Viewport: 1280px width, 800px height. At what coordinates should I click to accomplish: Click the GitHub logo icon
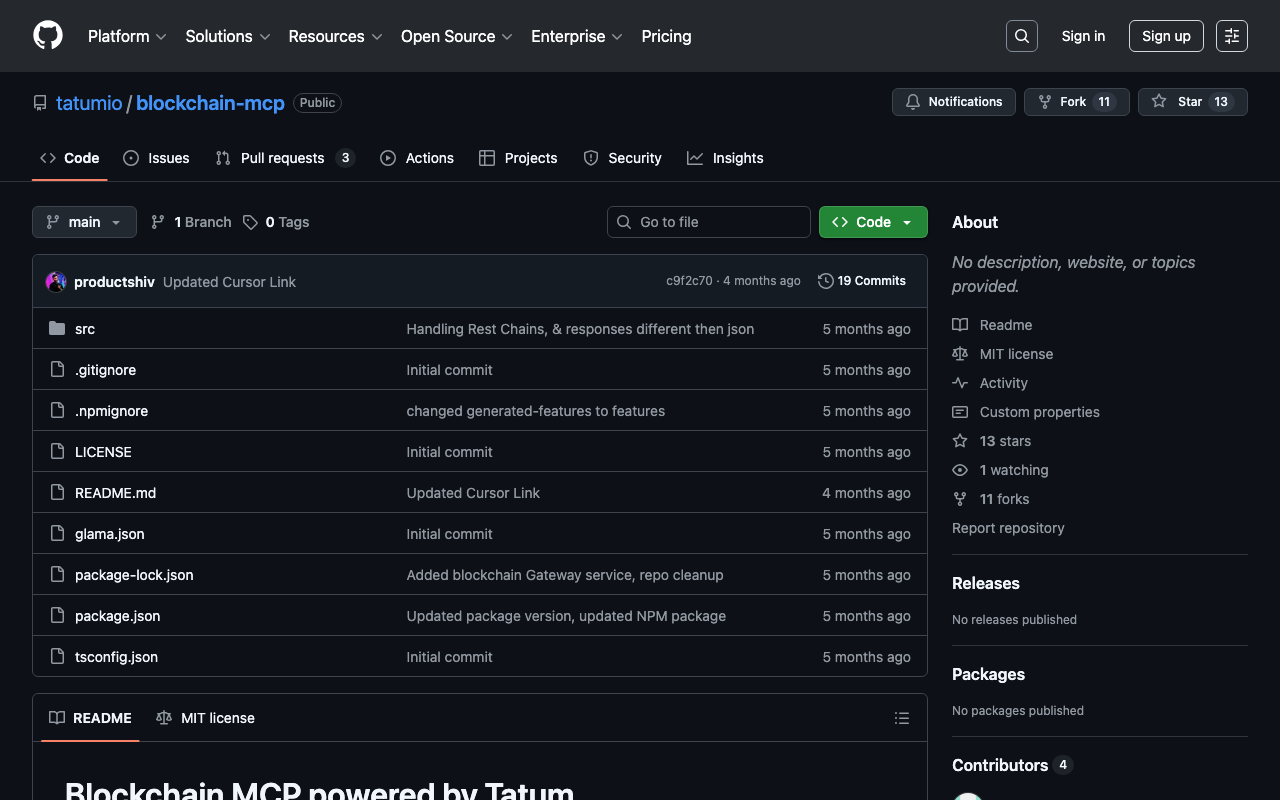(x=48, y=36)
